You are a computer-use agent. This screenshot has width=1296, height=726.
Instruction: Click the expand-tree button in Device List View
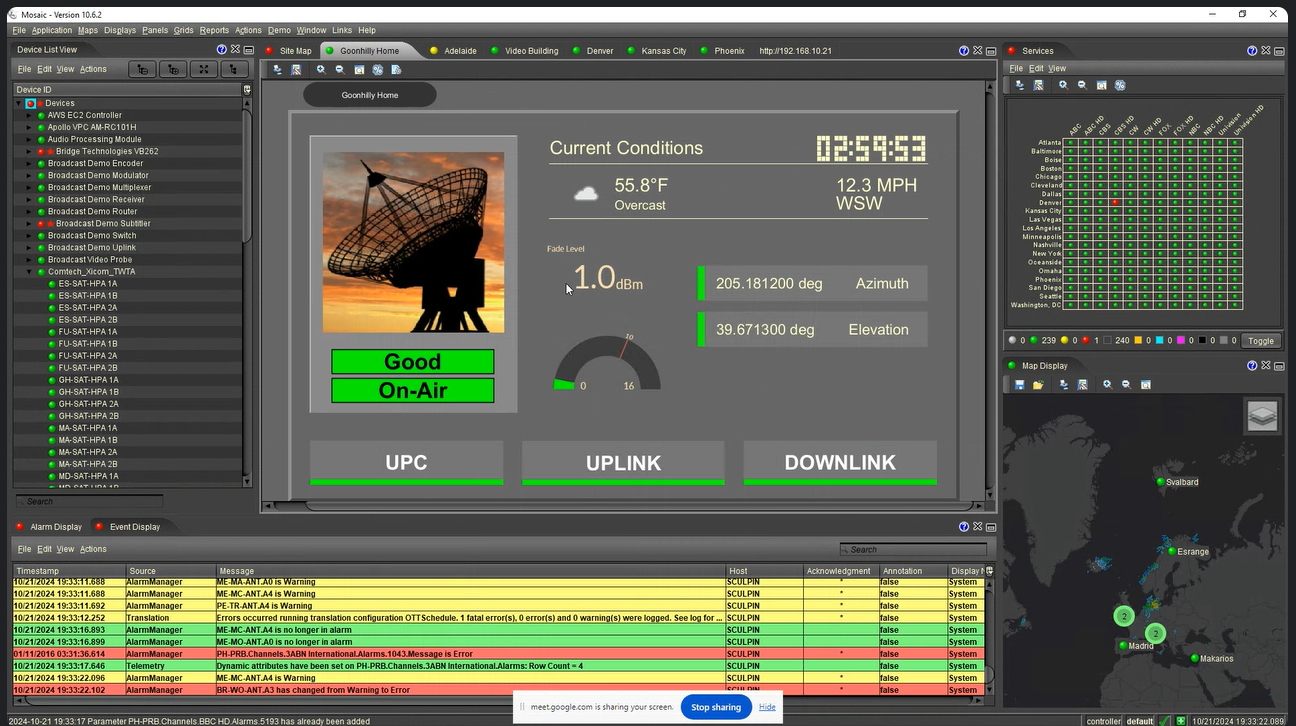click(x=174, y=69)
